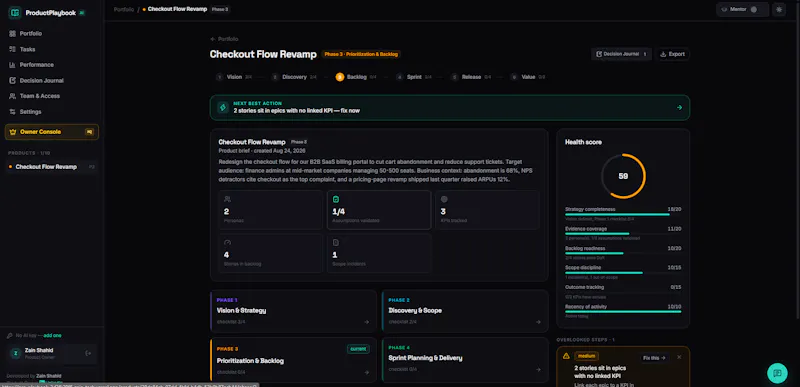This screenshot has height=387, width=800.
Task: Click Fix this on the overlooked step alert
Action: [x=654, y=358]
